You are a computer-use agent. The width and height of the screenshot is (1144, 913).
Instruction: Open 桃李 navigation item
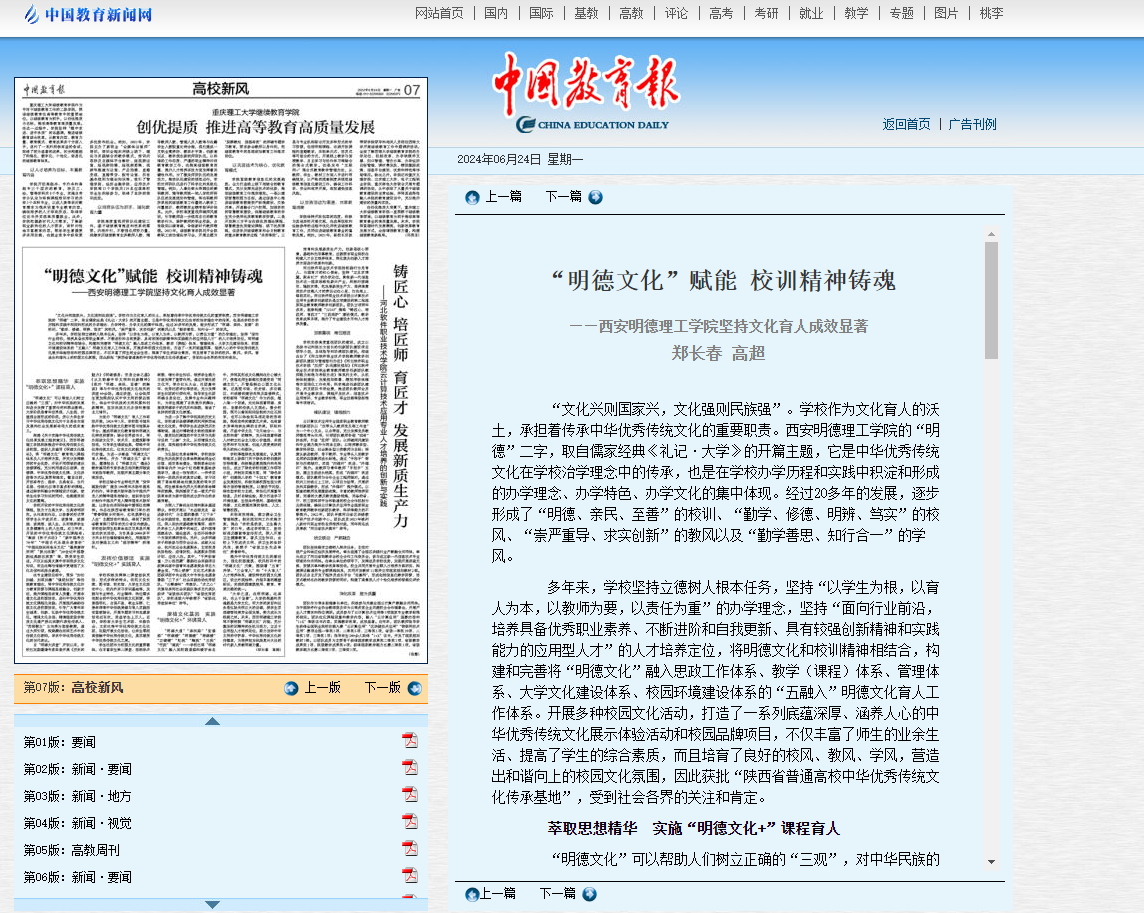(992, 13)
